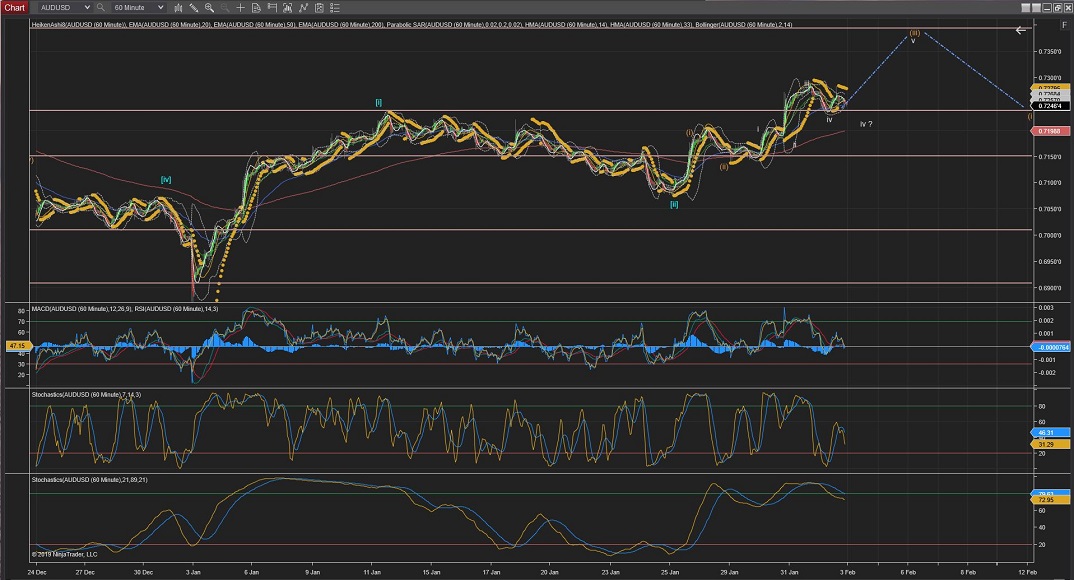Click the Stochastics 7,14,3 panel label
The image size is (1074, 580).
click(x=86, y=394)
